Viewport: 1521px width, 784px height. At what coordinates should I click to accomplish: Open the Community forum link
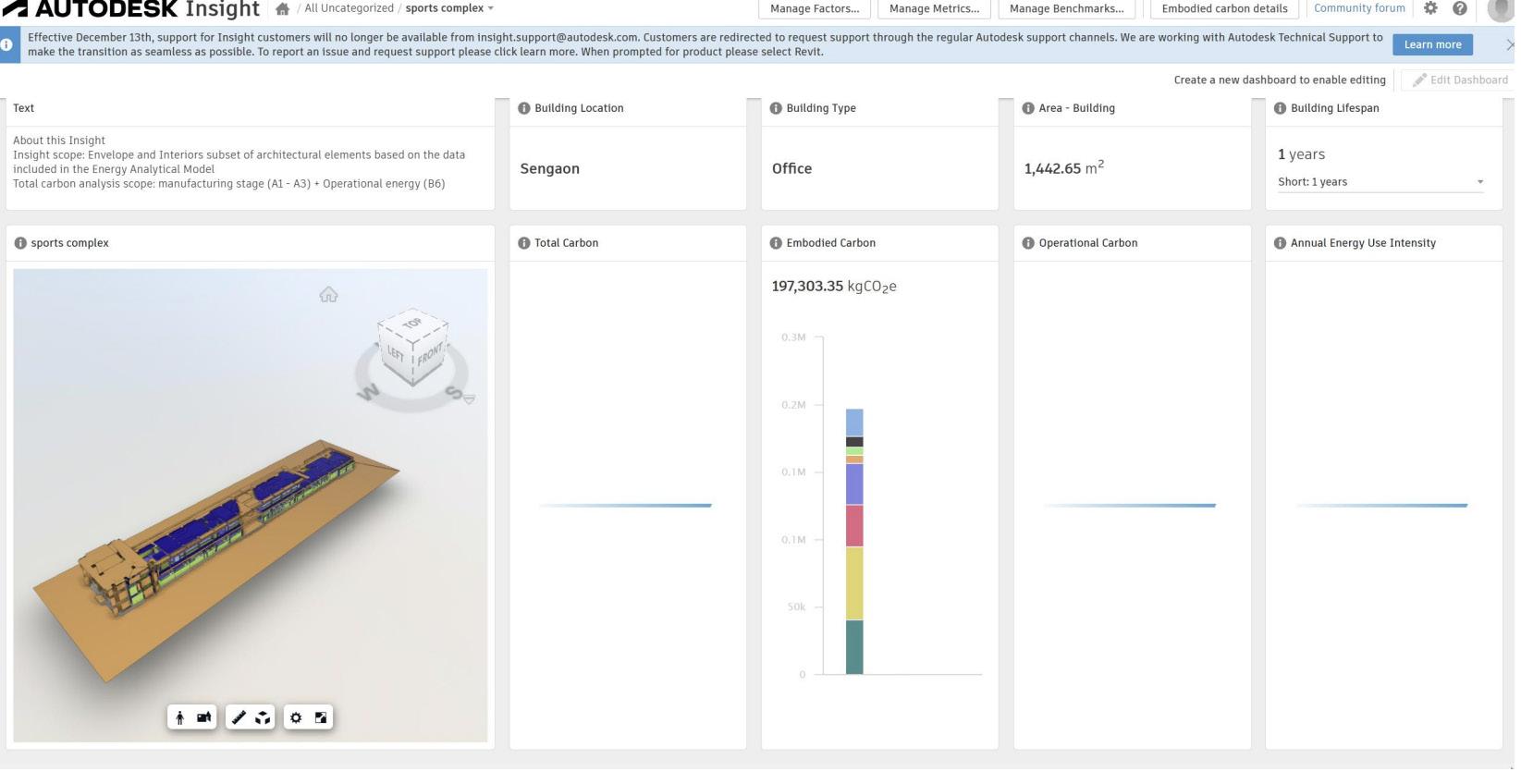[x=1358, y=8]
